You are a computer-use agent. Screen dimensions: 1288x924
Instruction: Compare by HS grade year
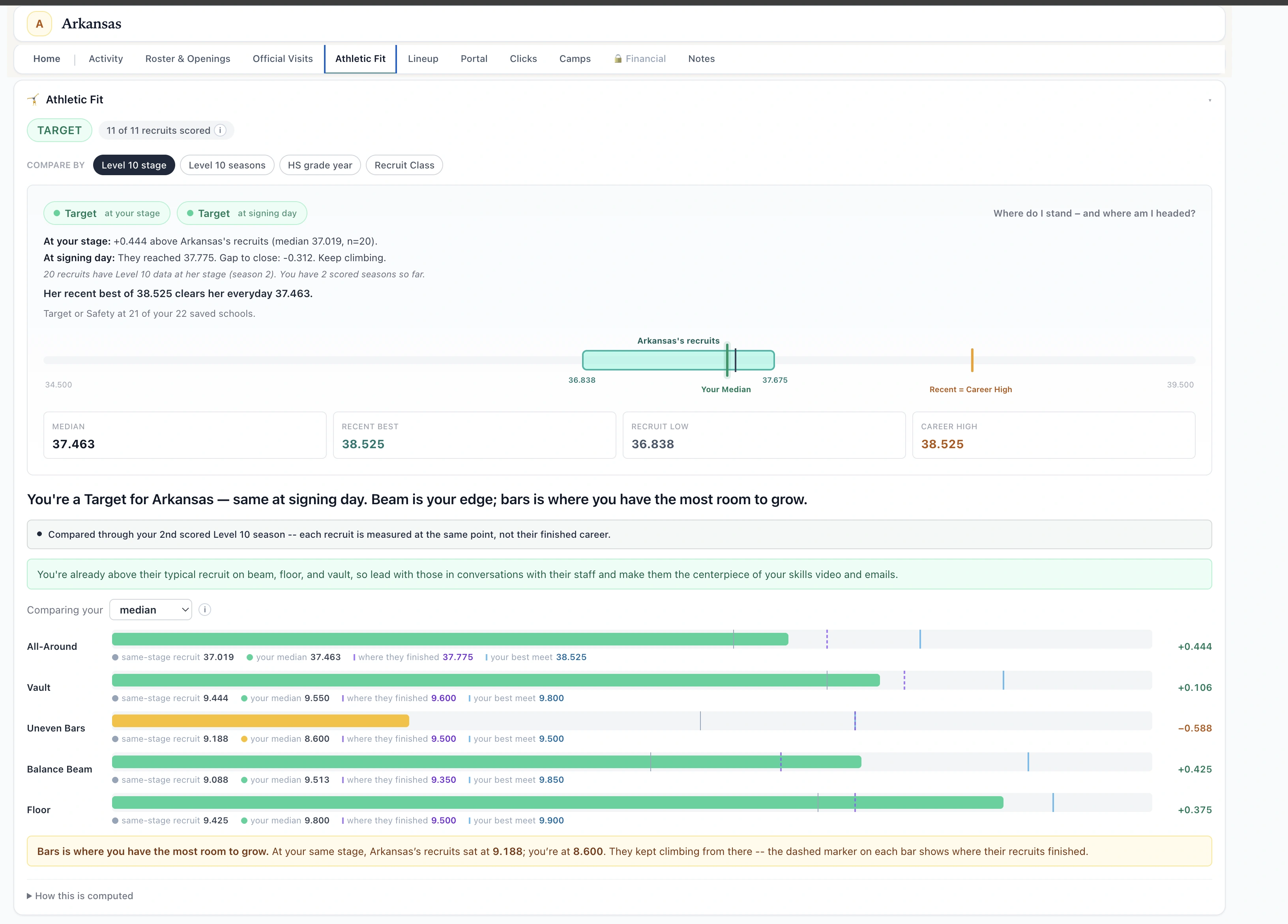320,165
